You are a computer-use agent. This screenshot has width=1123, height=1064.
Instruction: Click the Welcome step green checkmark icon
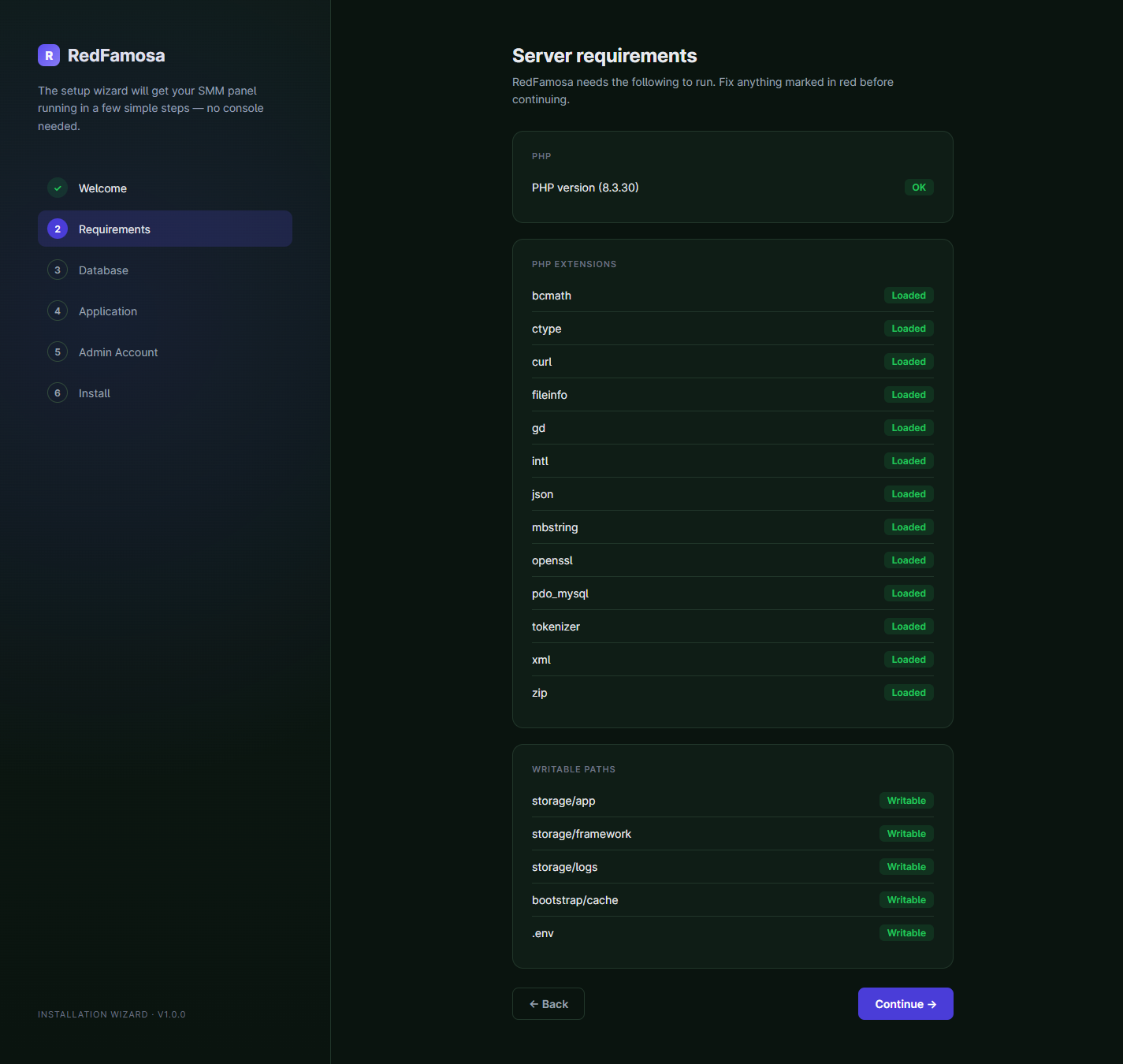click(58, 188)
